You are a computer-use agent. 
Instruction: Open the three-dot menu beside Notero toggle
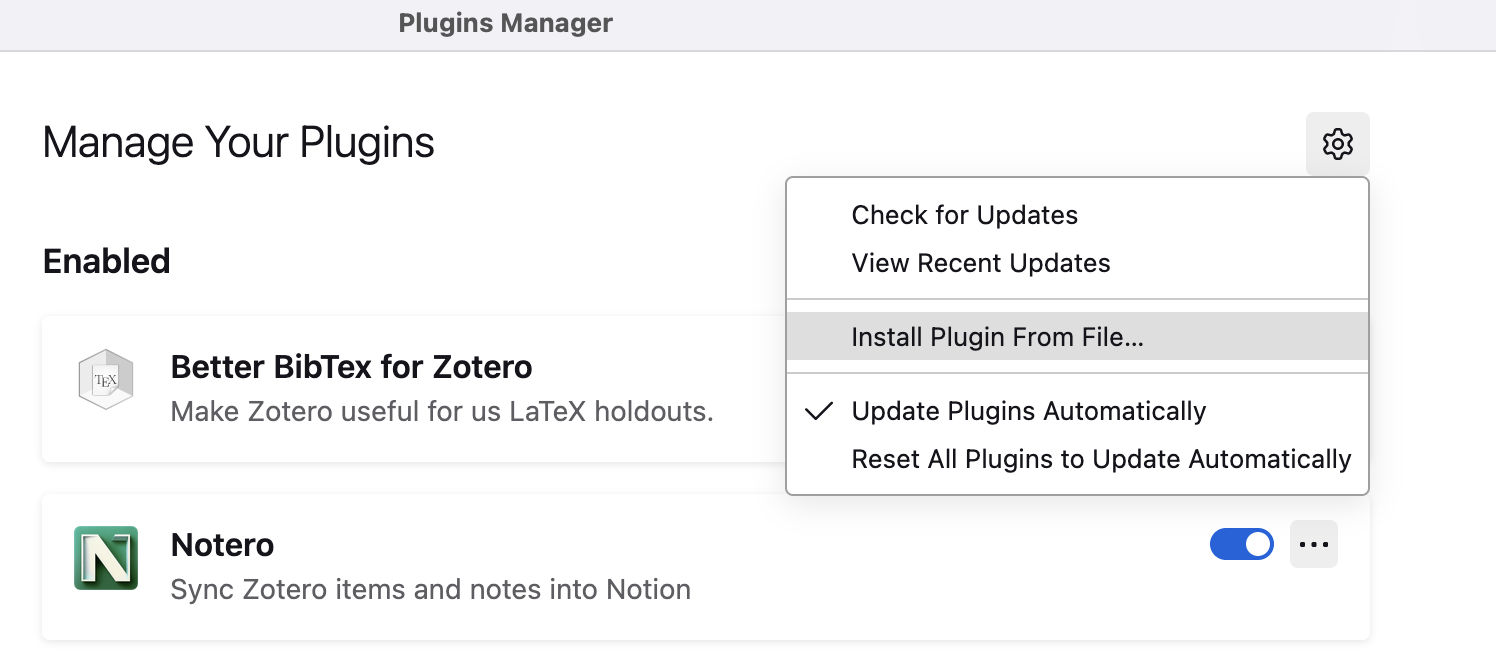point(1314,543)
